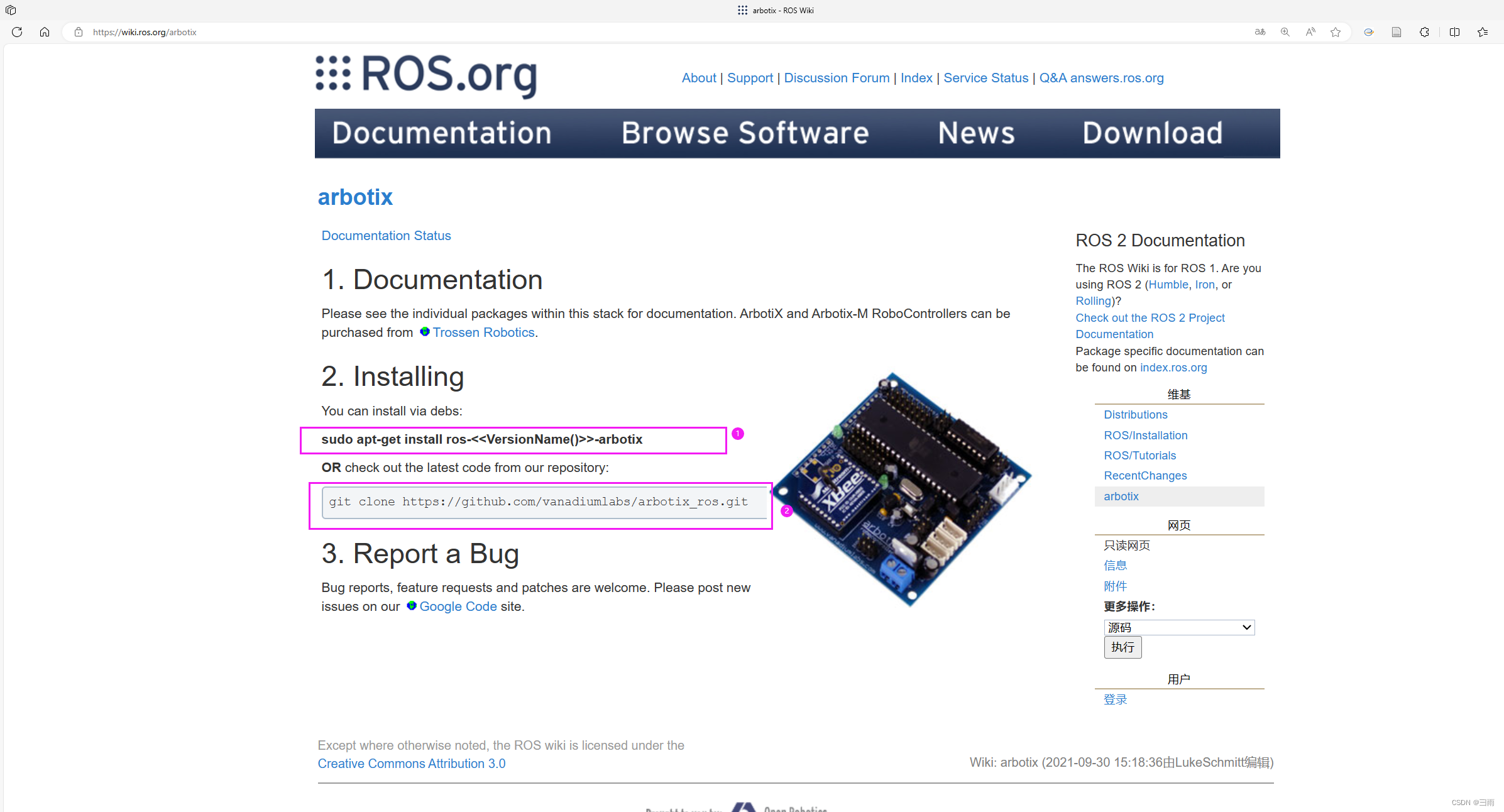Click the 执行 button
Viewport: 1504px width, 812px height.
click(x=1123, y=647)
